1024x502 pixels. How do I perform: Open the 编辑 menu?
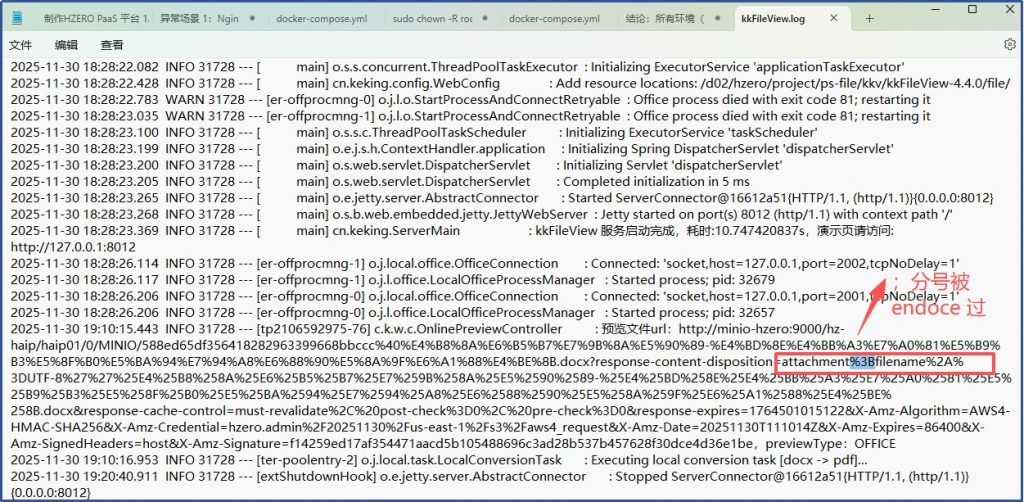point(66,45)
